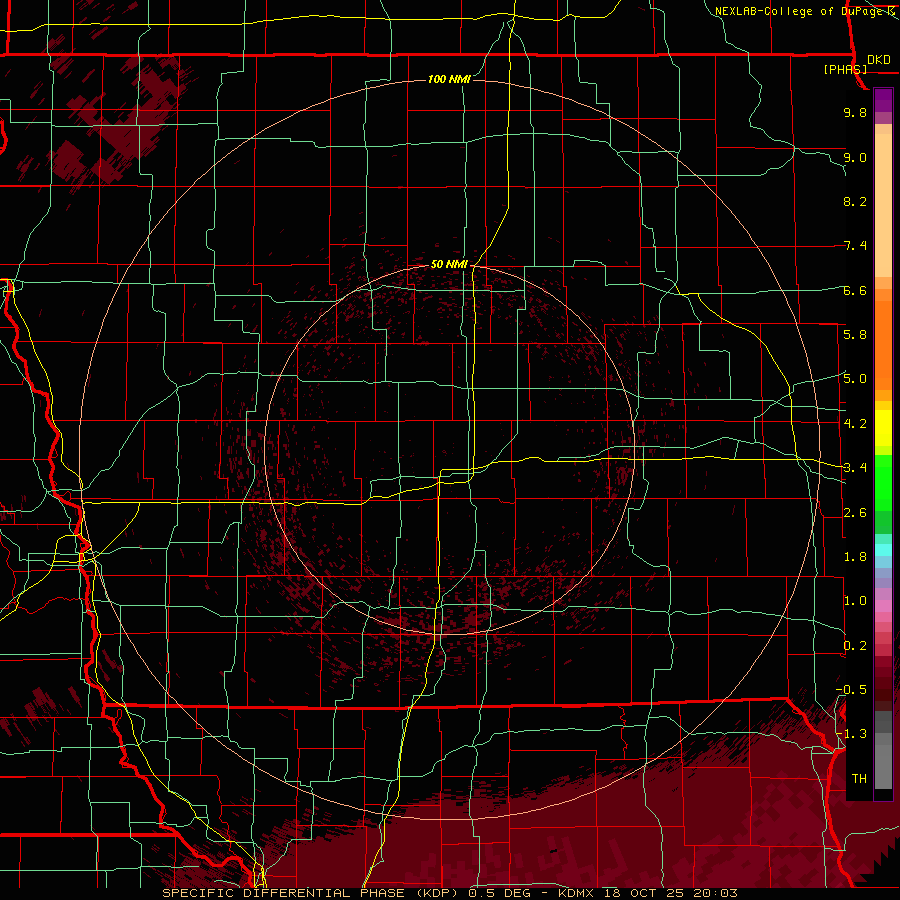This screenshot has height=900, width=900.
Task: Click the "DKD" product code label
Action: tap(879, 60)
